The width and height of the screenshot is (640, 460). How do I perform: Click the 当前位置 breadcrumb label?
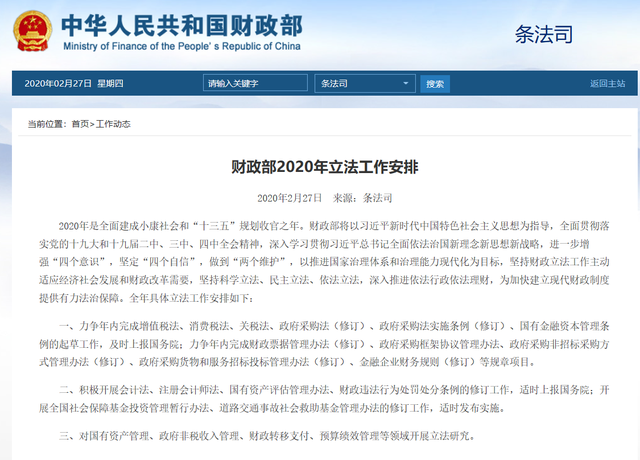(45, 124)
